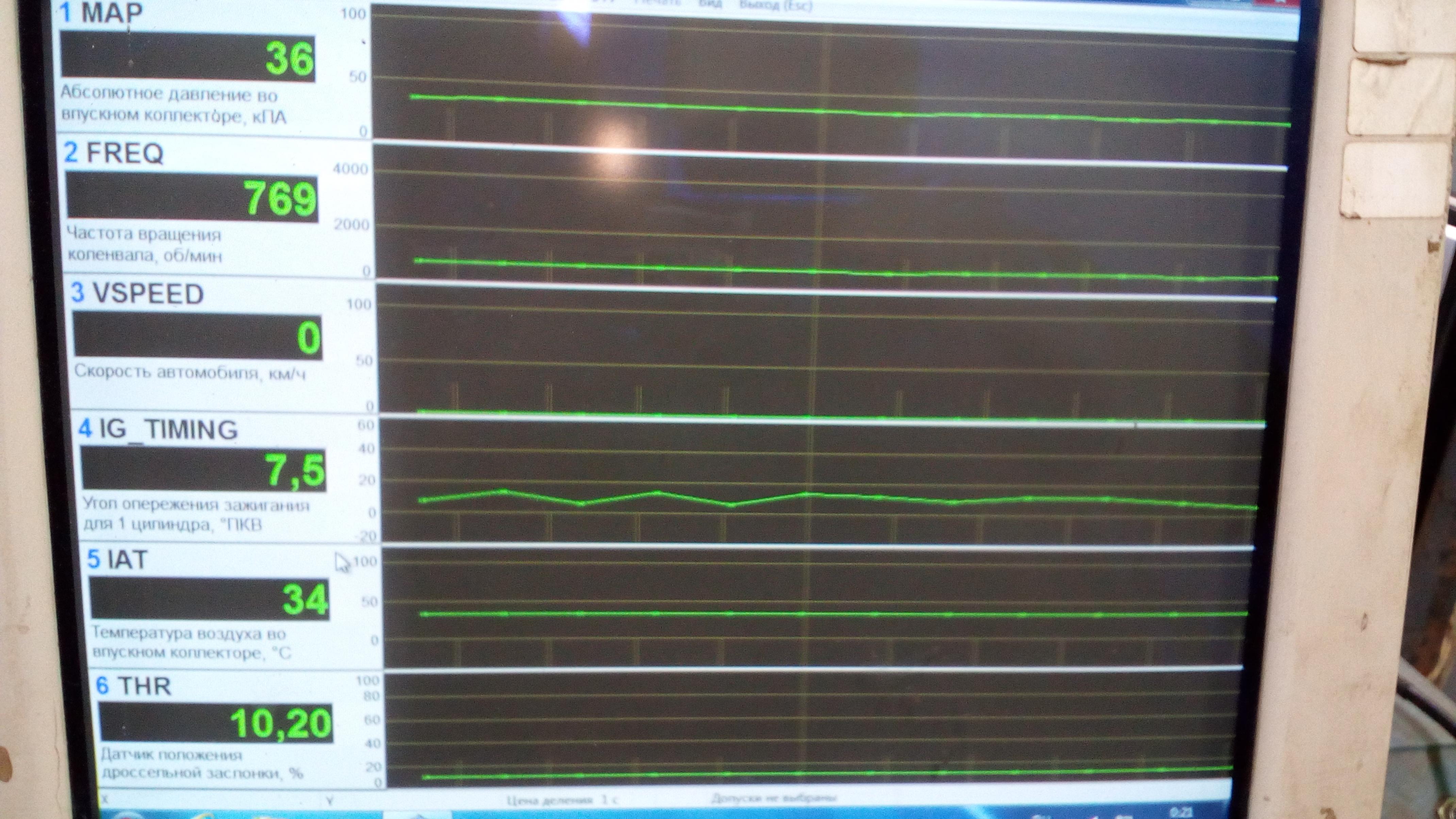The image size is (1456, 819).
Task: Click the IAT value field showing 34
Action: coord(209,599)
